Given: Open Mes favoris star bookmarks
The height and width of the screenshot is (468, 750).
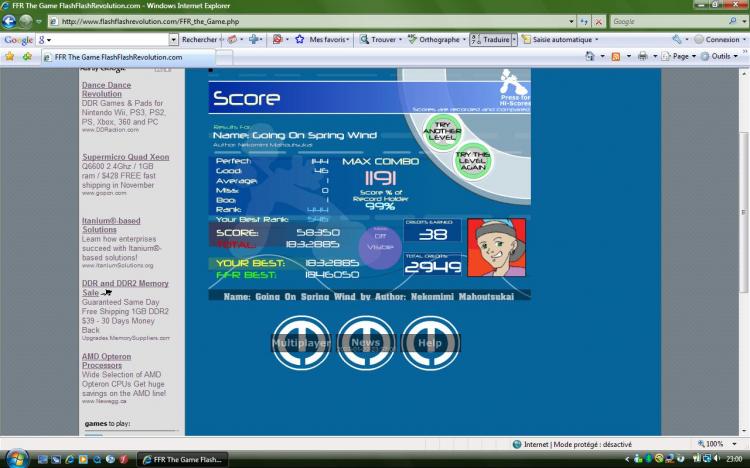Looking at the screenshot, I should [x=322, y=40].
